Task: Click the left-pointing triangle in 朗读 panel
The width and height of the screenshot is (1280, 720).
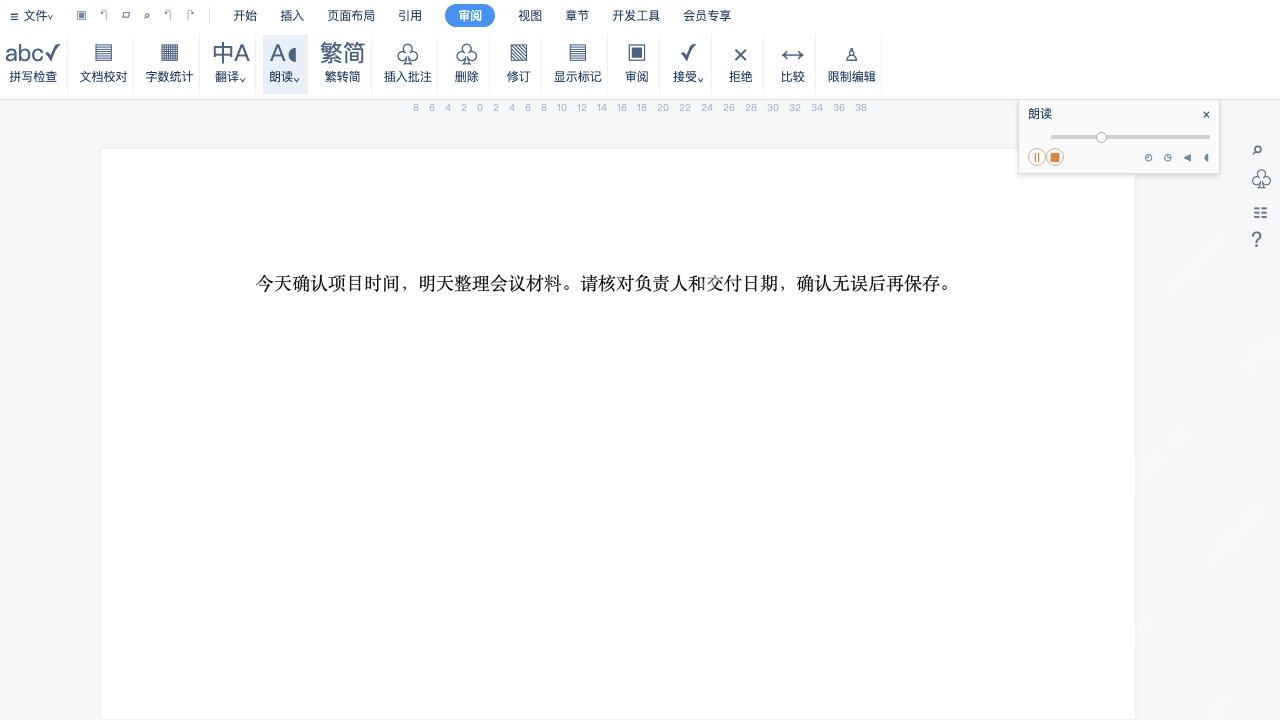Action: pos(1187,158)
